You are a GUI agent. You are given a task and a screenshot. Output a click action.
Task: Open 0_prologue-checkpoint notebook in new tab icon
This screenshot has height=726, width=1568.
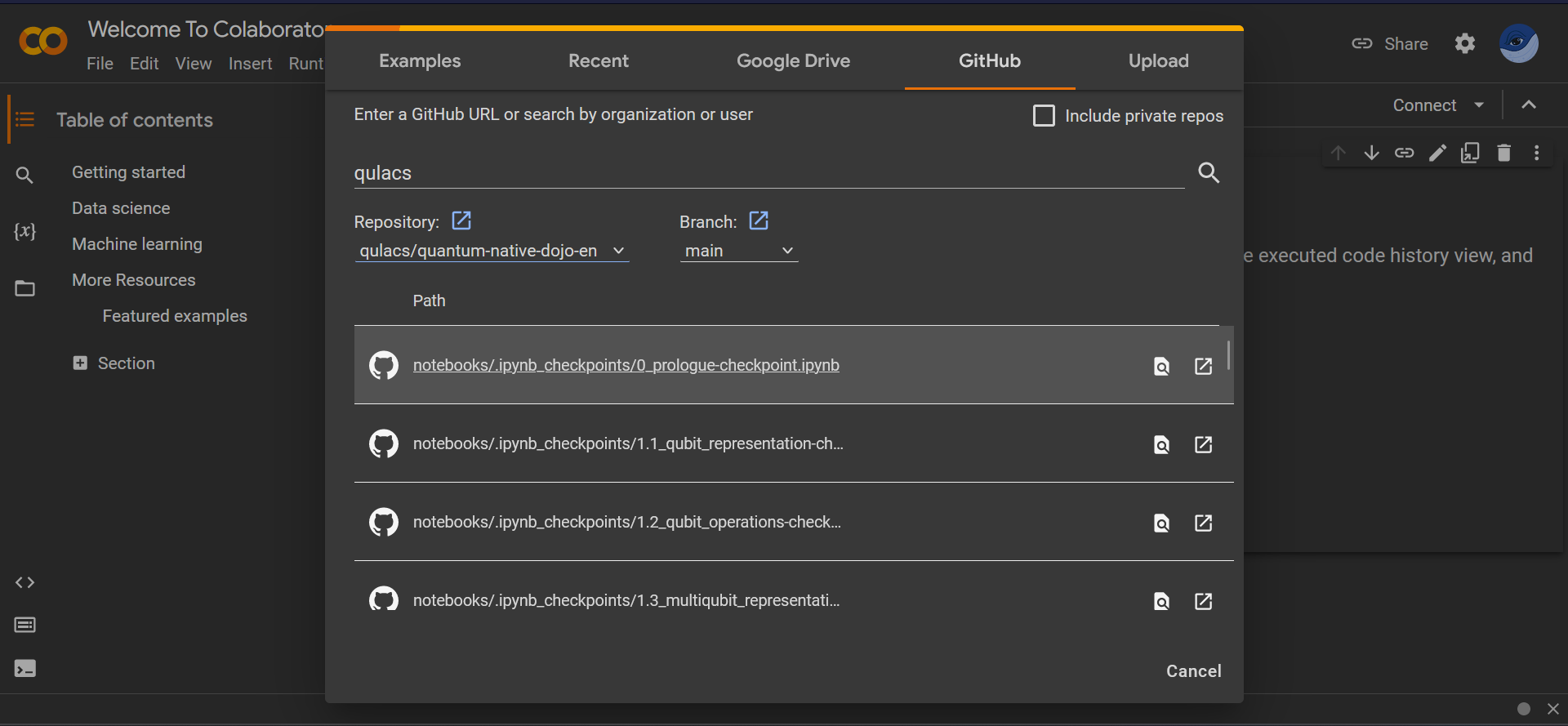1203,366
